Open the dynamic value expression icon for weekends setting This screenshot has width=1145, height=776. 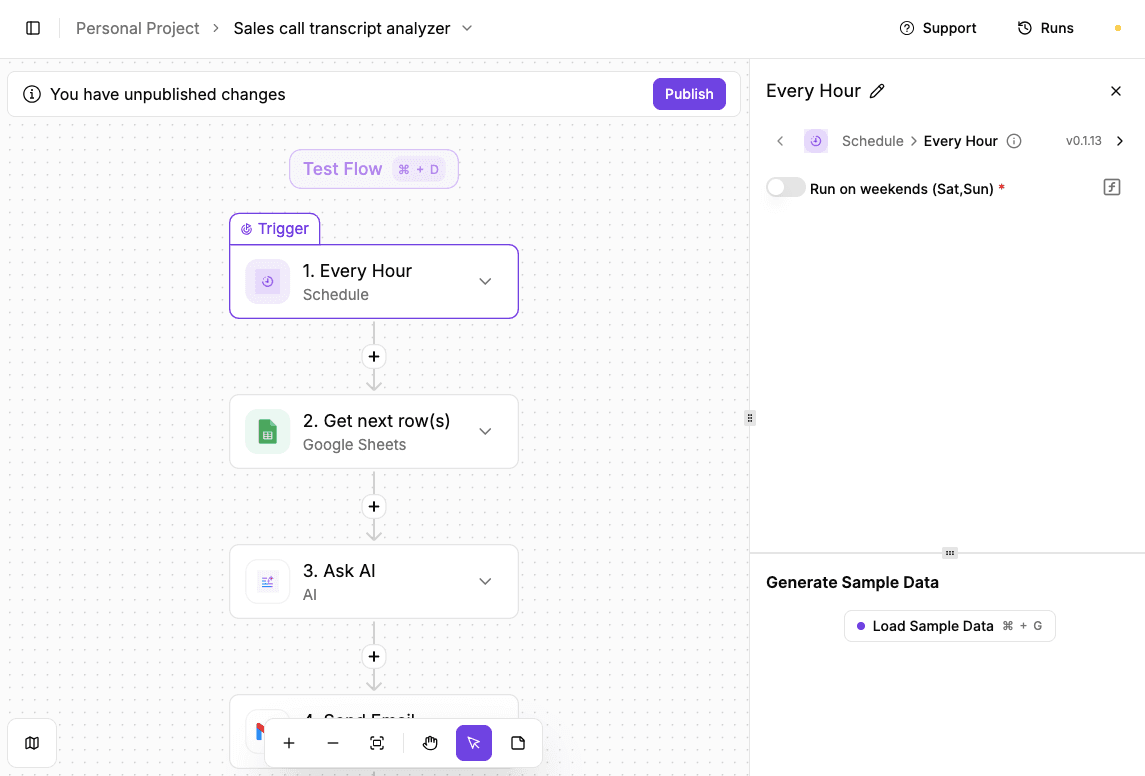pyautogui.click(x=1111, y=187)
